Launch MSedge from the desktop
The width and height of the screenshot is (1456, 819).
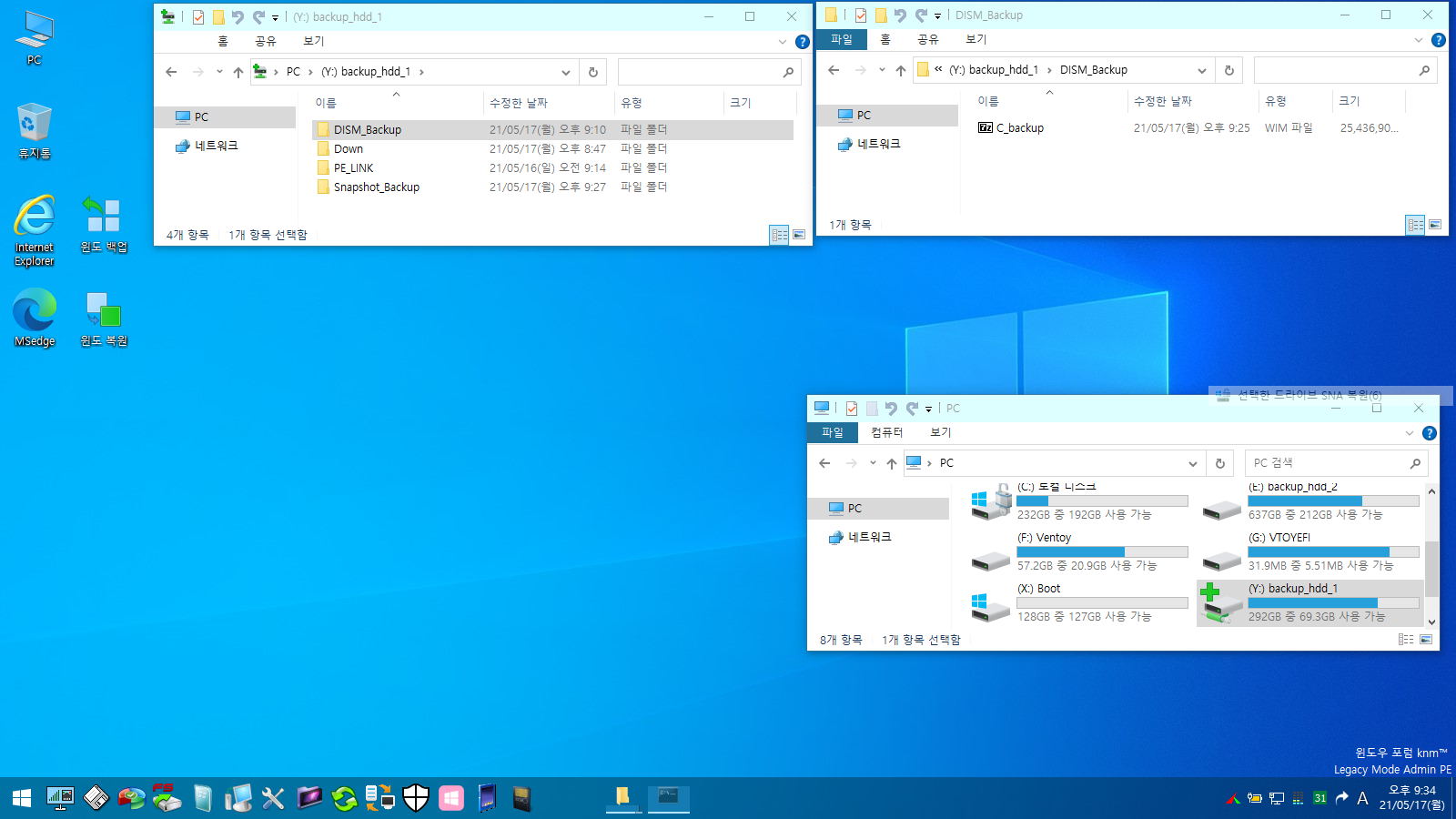coord(35,318)
